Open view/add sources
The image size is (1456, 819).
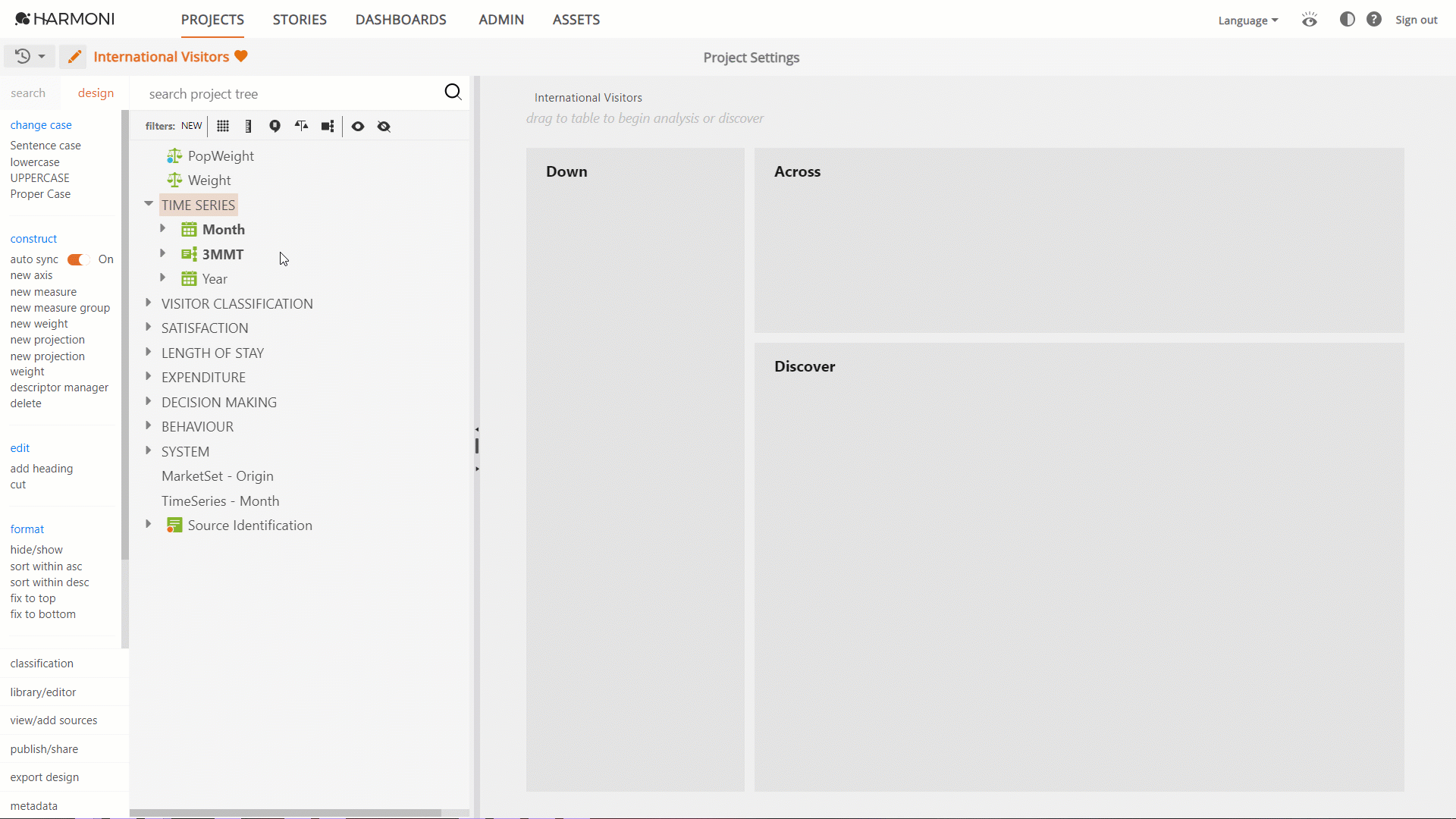[x=64, y=720]
